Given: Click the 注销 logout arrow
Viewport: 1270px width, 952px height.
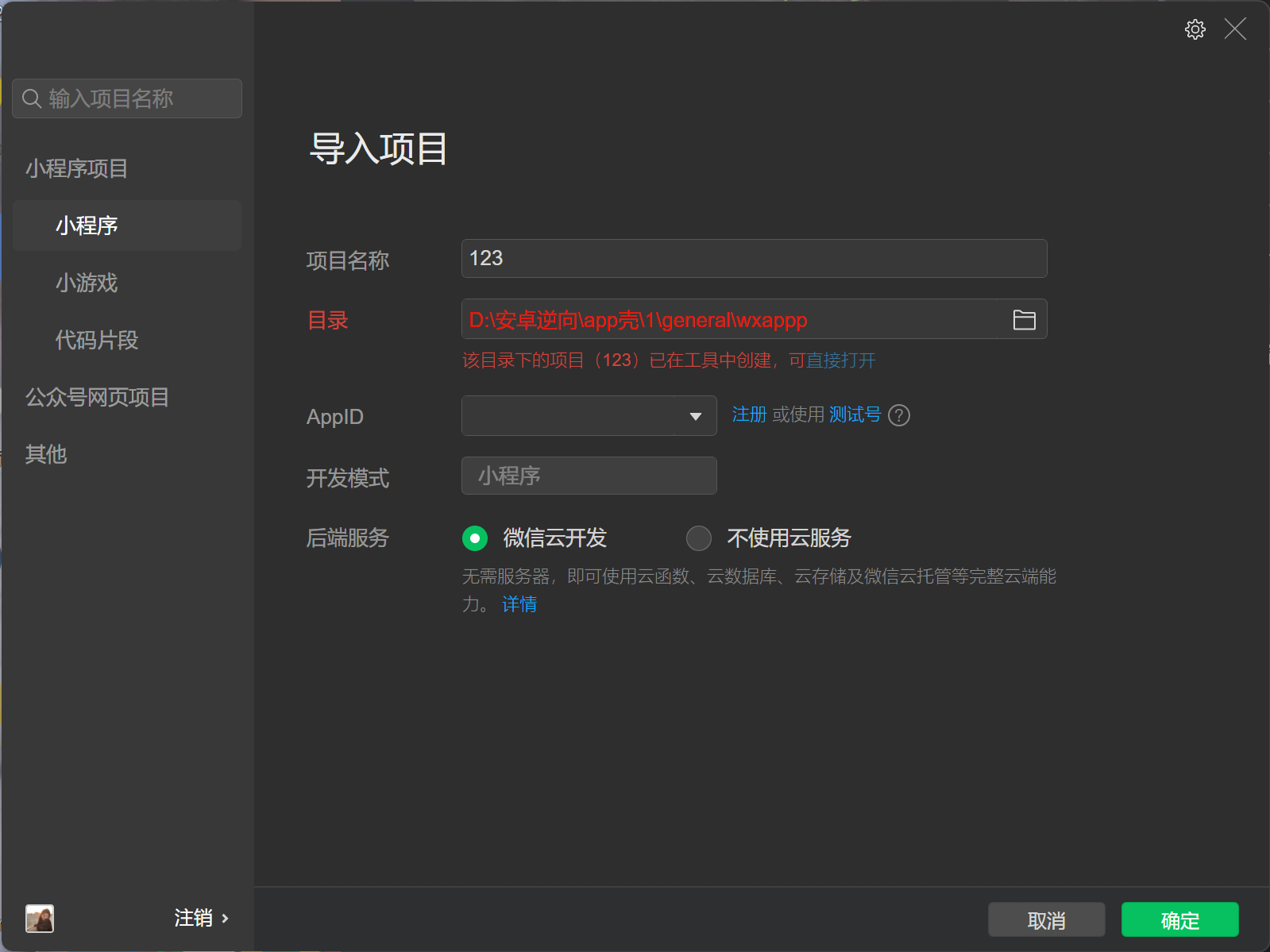Looking at the screenshot, I should [225, 919].
